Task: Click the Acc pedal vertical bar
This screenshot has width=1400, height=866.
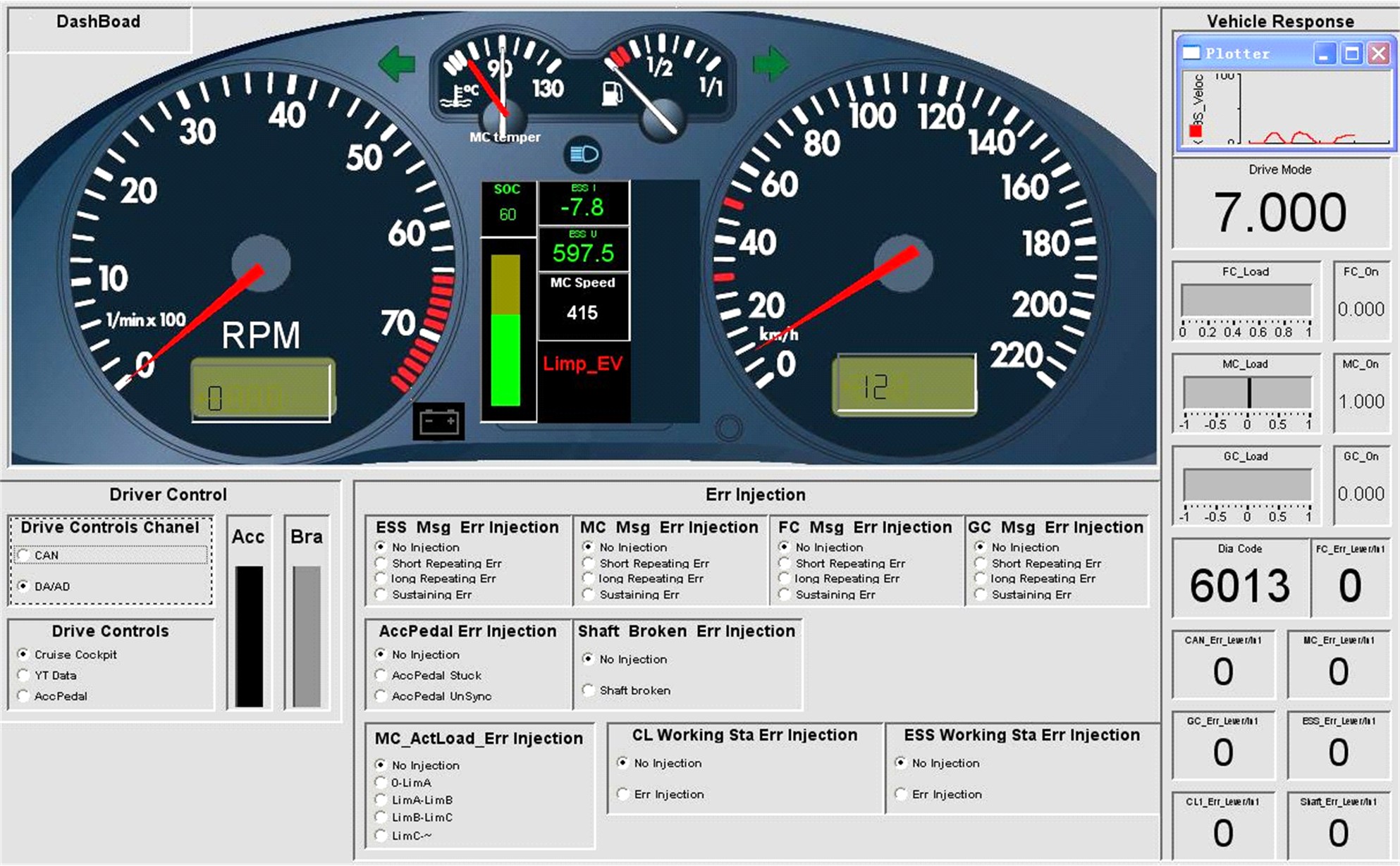Action: click(x=249, y=636)
